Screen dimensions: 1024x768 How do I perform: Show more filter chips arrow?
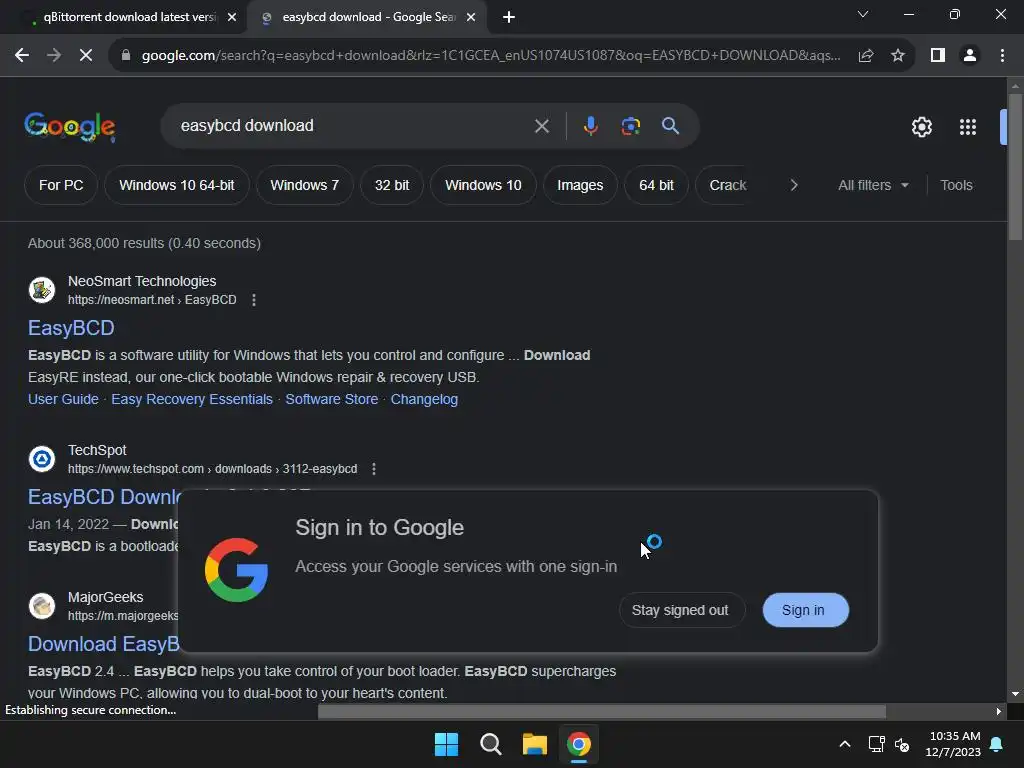793,185
